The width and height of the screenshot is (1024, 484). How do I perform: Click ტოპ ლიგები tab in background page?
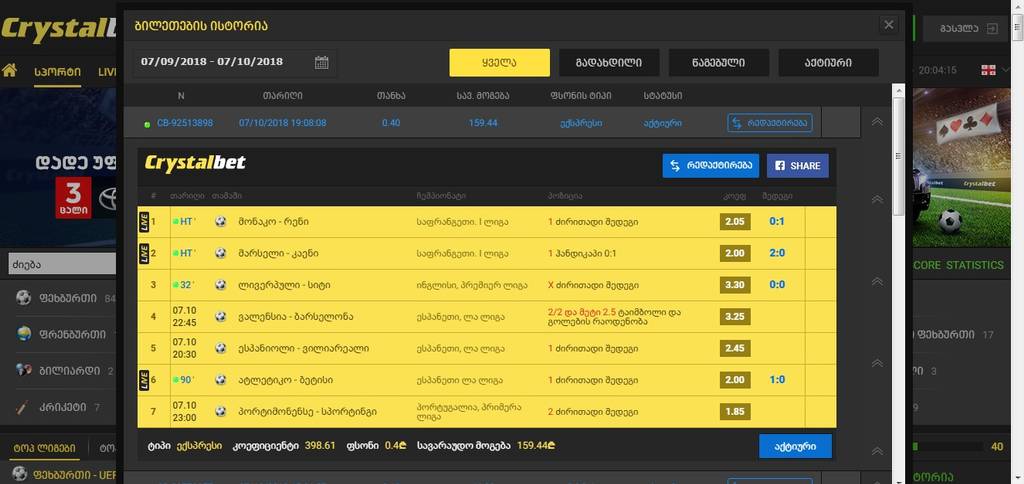pos(45,449)
